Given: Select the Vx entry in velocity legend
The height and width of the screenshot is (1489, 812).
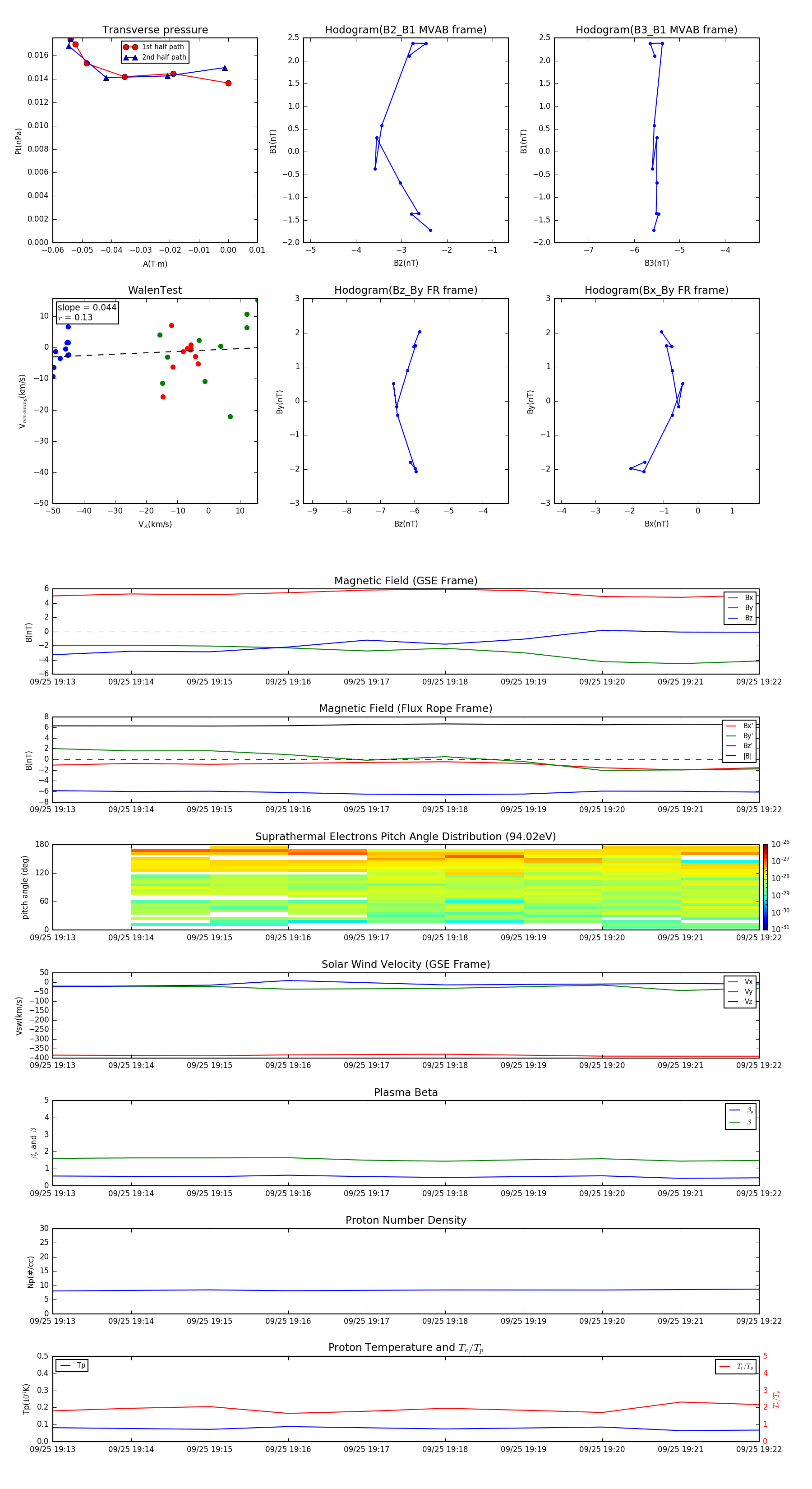Looking at the screenshot, I should tap(740, 981).
